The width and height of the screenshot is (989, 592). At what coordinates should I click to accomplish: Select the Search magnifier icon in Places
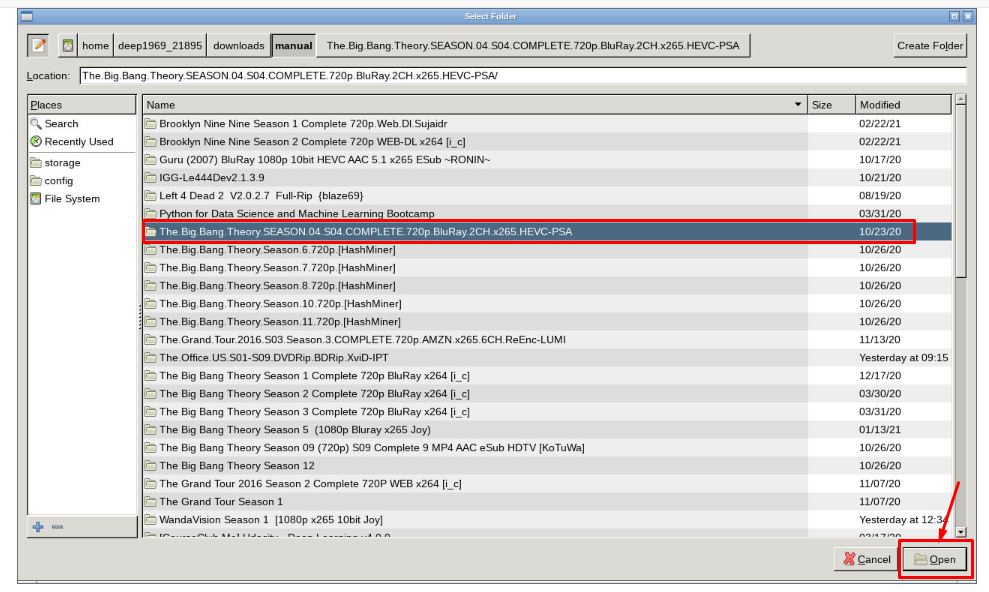pos(34,123)
